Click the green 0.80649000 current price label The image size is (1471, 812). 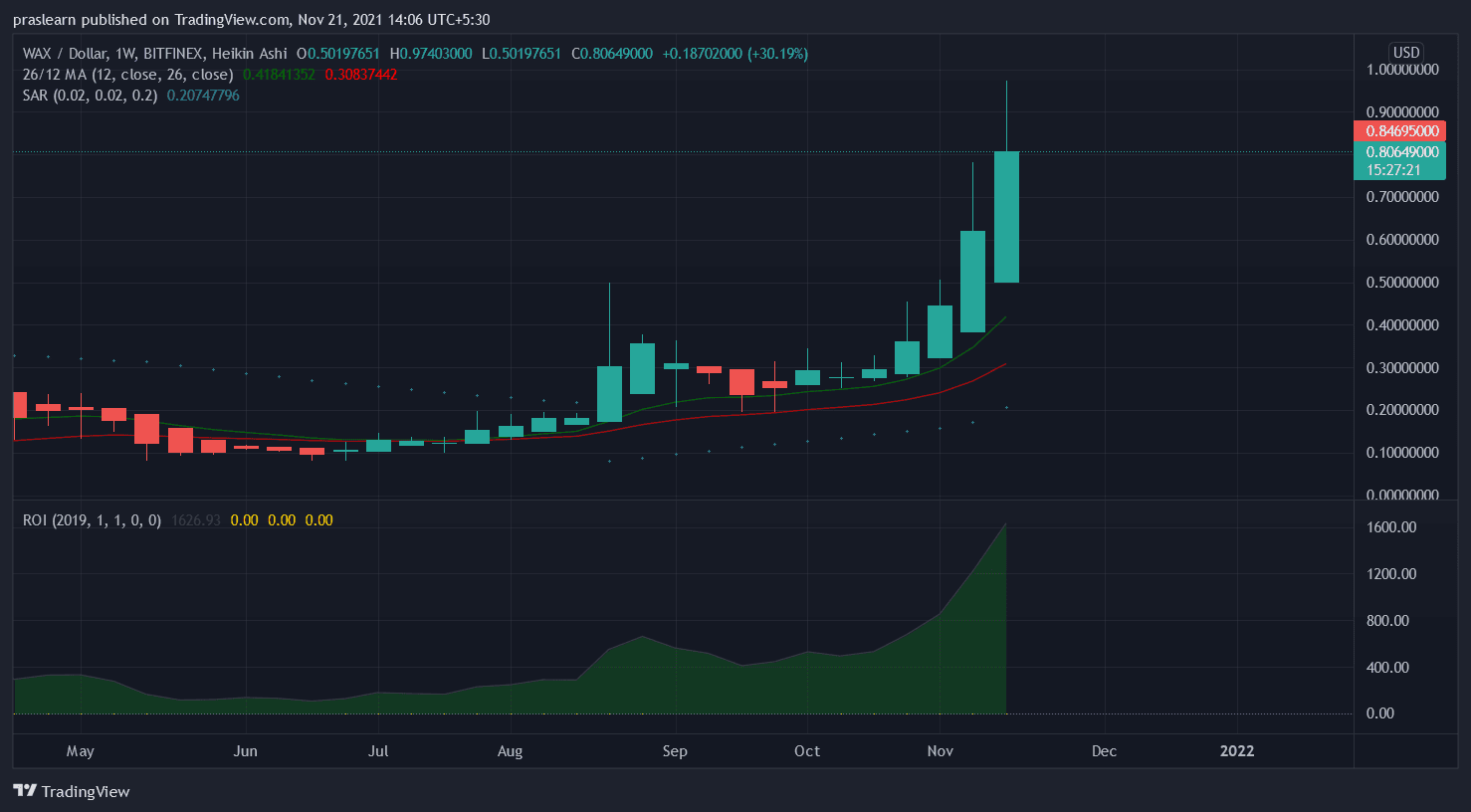click(1401, 152)
